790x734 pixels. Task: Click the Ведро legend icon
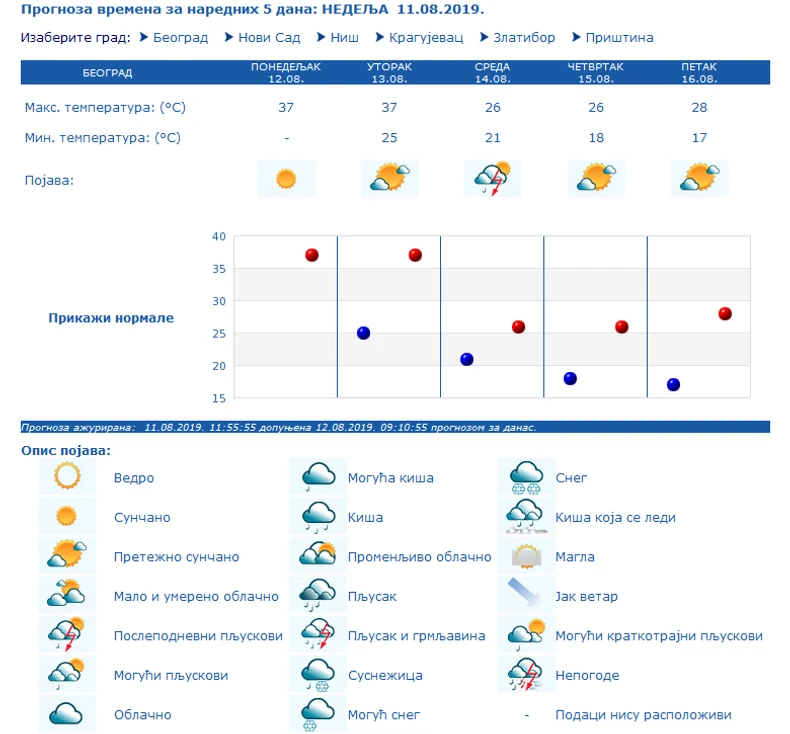click(67, 477)
